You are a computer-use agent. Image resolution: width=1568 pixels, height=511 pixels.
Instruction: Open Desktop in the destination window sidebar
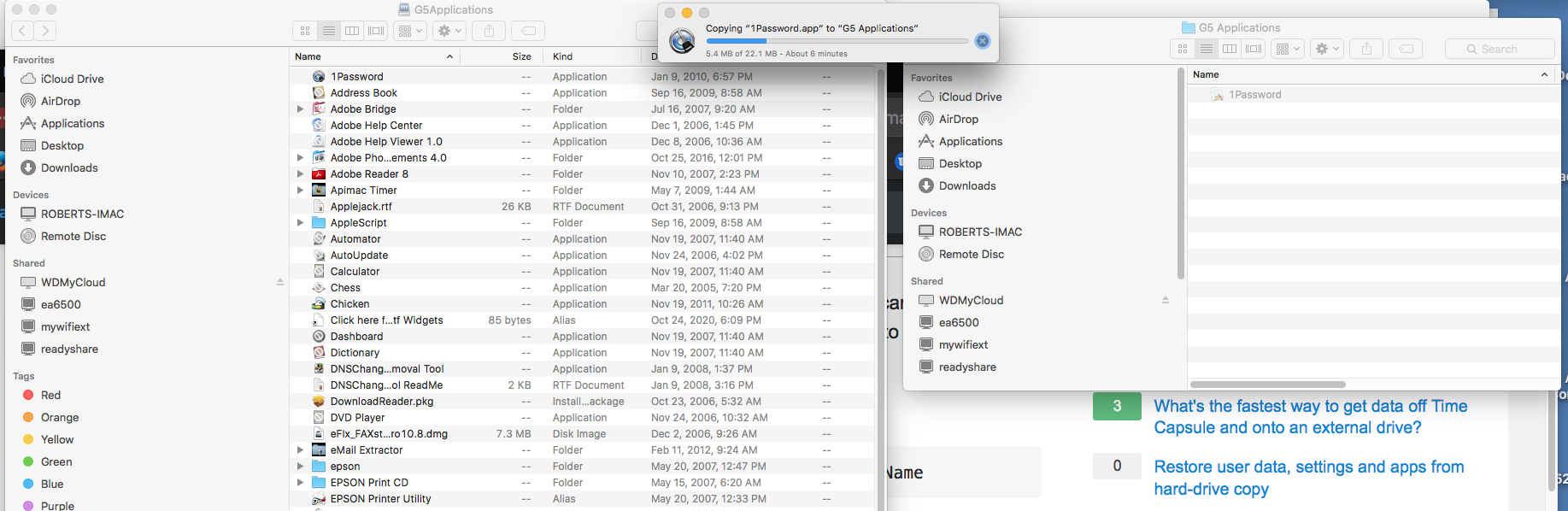tap(960, 163)
